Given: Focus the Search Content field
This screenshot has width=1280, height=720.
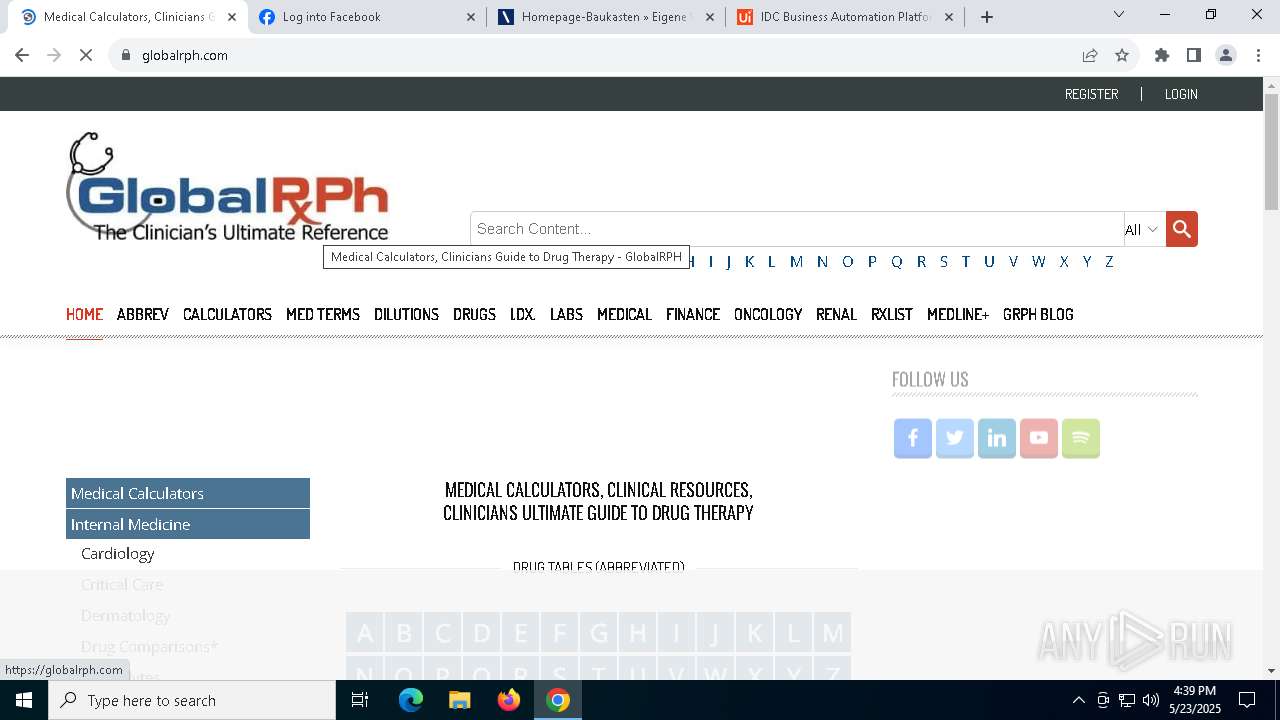Looking at the screenshot, I should pyautogui.click(x=797, y=229).
